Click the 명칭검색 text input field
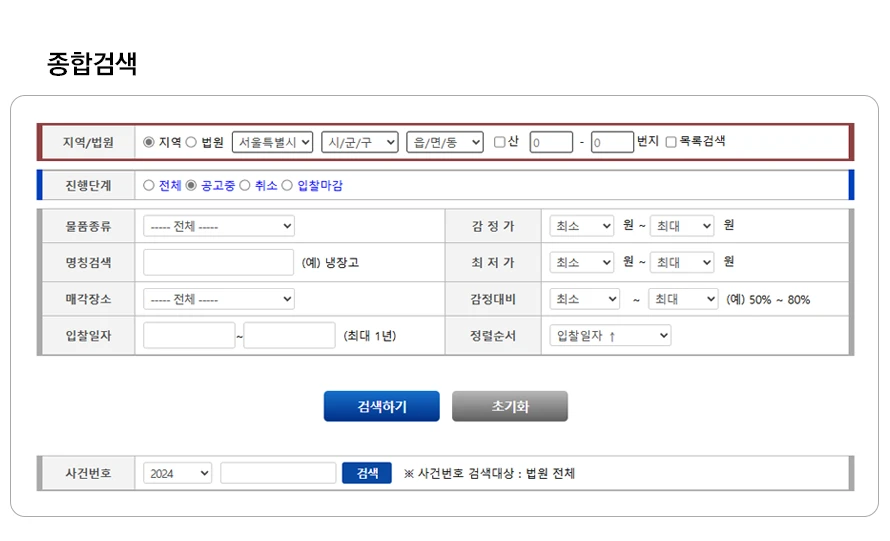This screenshot has height=541, width=890. point(218,262)
